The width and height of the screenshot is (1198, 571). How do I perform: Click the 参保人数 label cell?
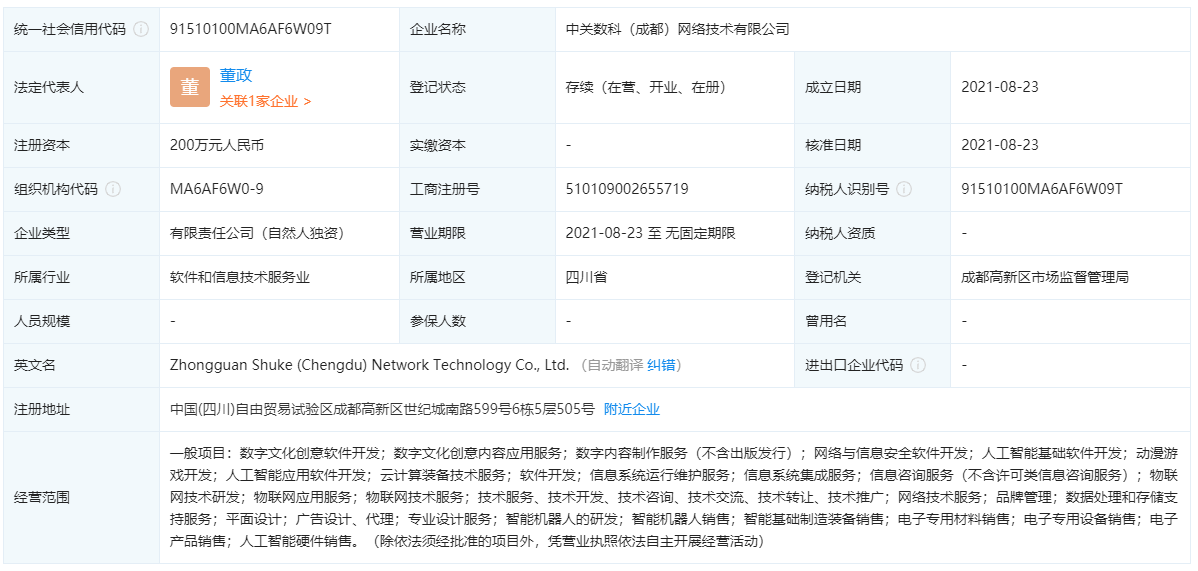478,321
